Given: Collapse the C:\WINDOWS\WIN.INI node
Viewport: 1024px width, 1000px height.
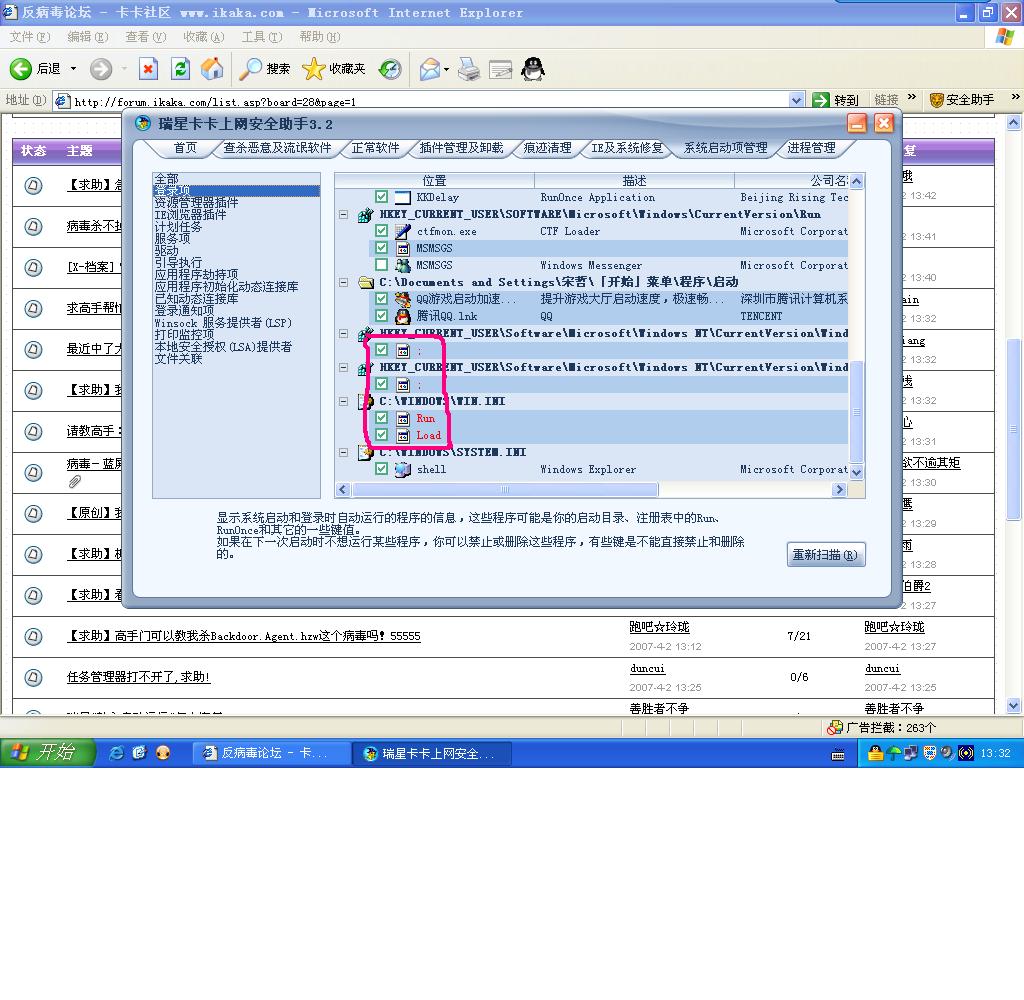Looking at the screenshot, I should click(x=344, y=401).
